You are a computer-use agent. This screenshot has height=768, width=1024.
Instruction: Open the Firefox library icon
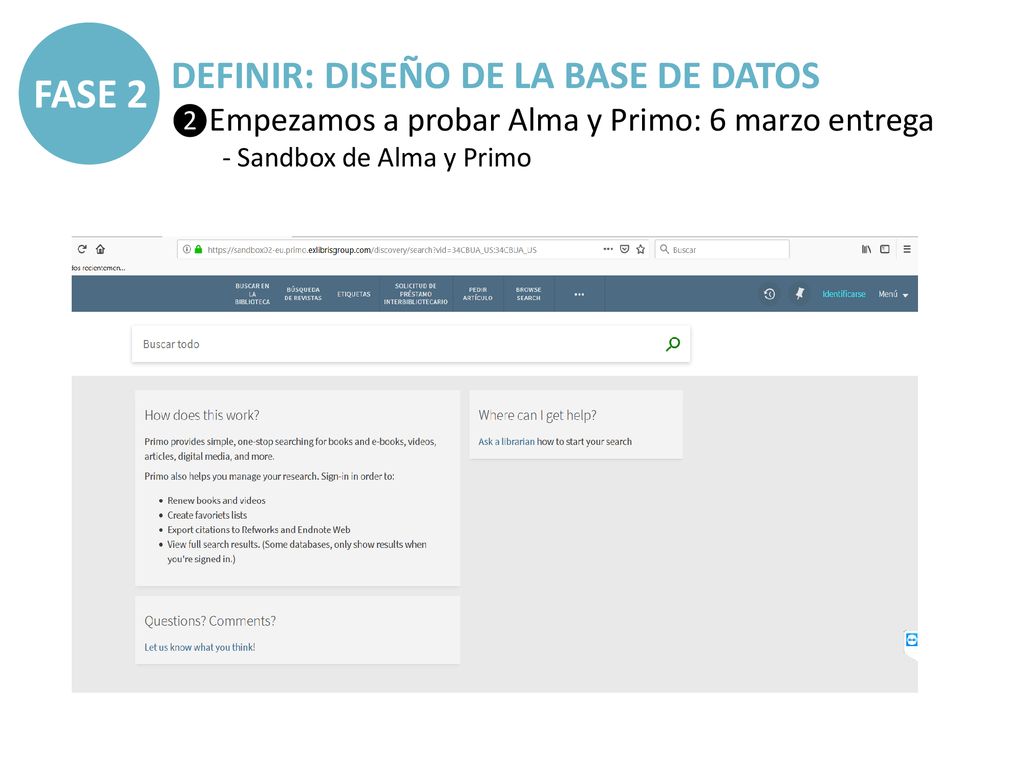point(866,249)
